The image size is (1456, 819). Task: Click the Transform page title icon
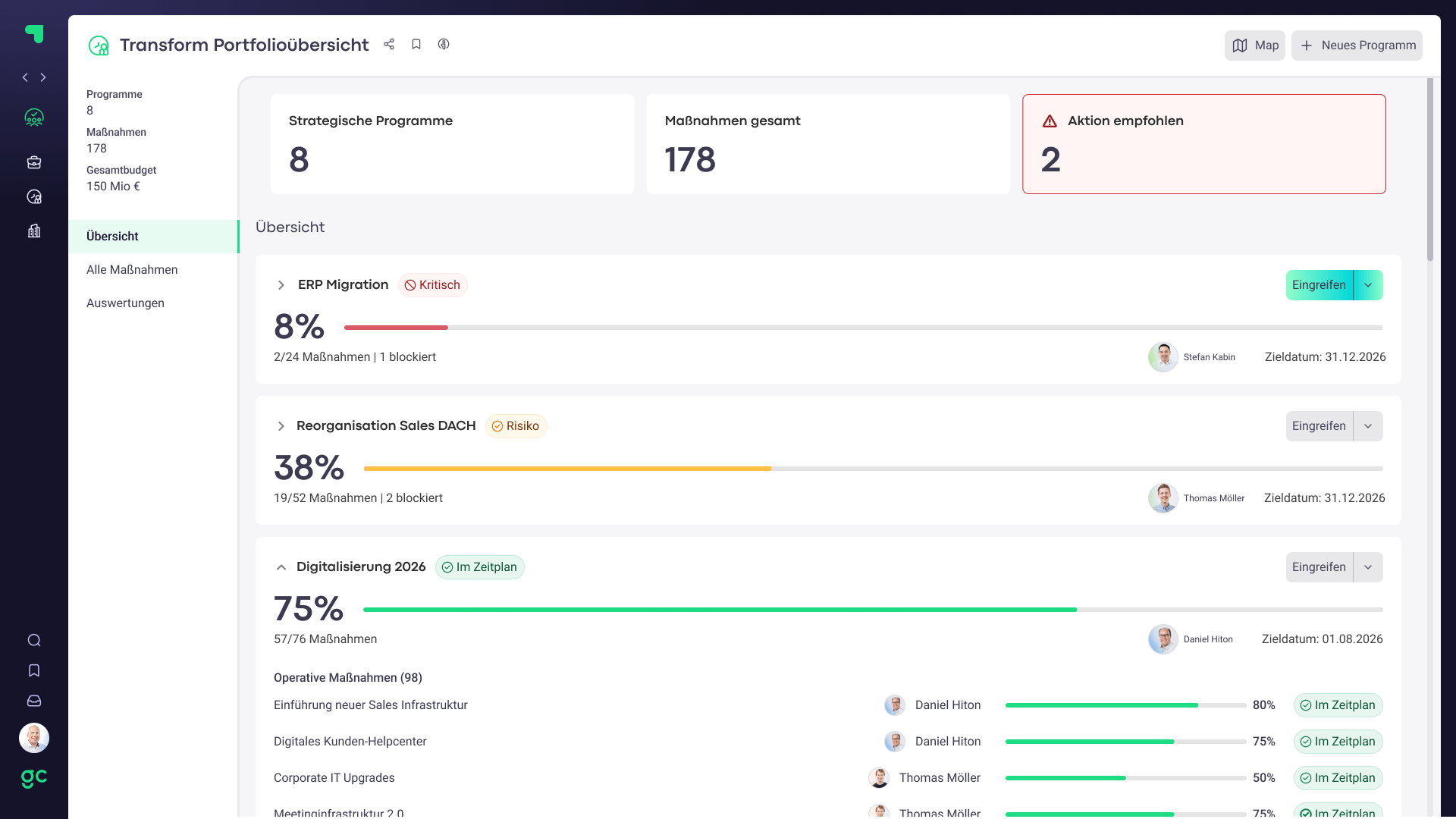tap(99, 45)
